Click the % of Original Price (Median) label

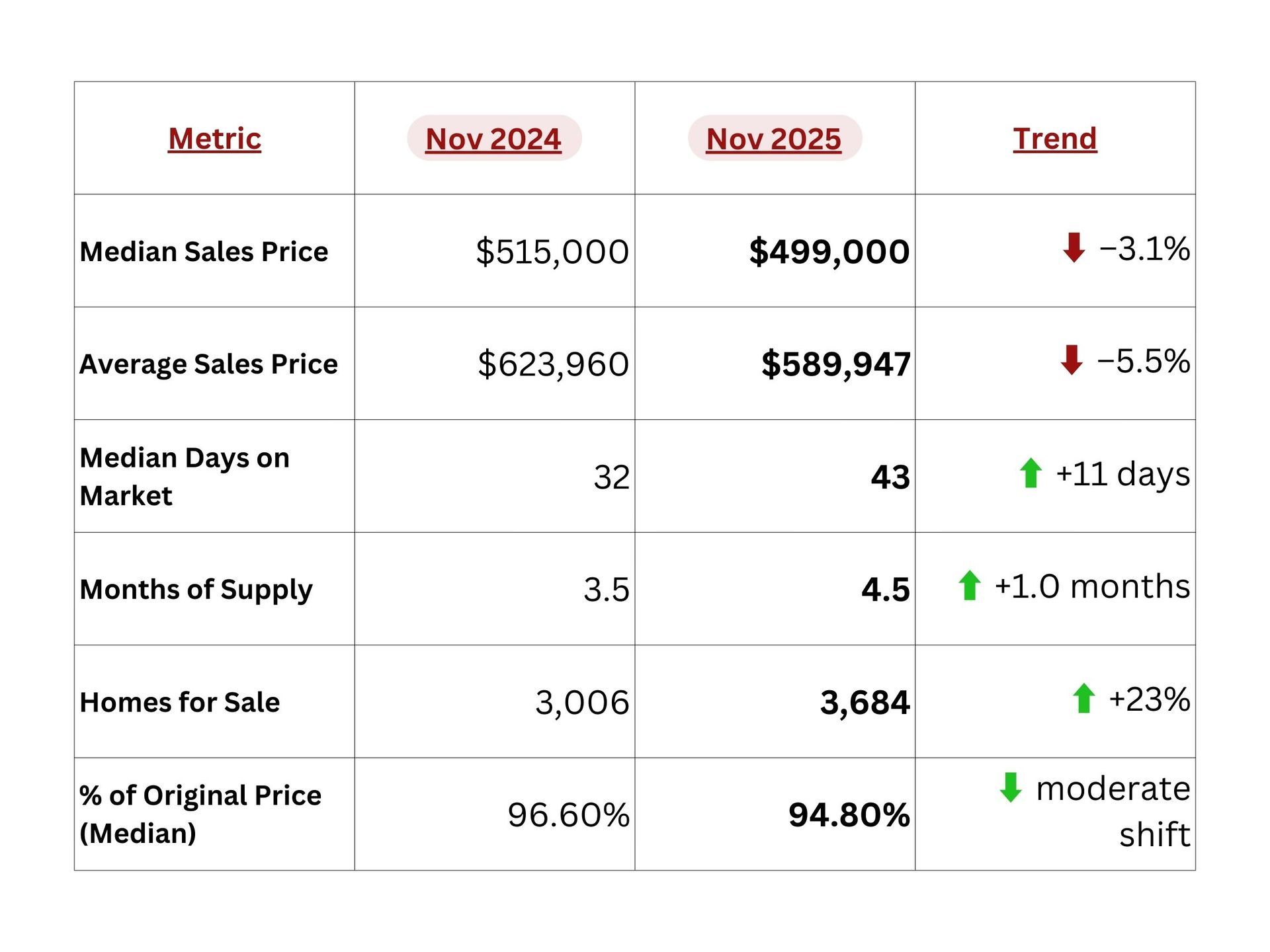[x=200, y=814]
